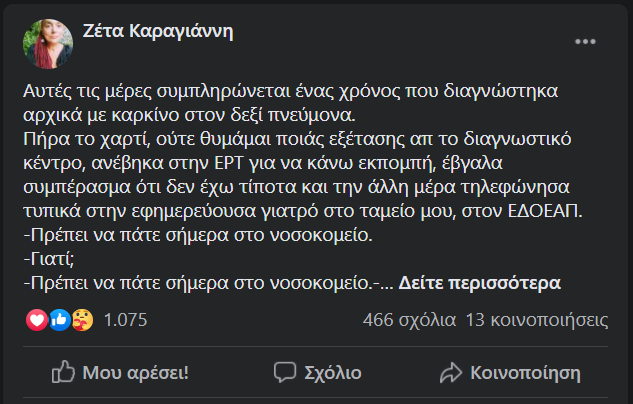This screenshot has height=404, width=633.
Task: Expand the post with Δείτε περισσότερα
Action: 480,283
